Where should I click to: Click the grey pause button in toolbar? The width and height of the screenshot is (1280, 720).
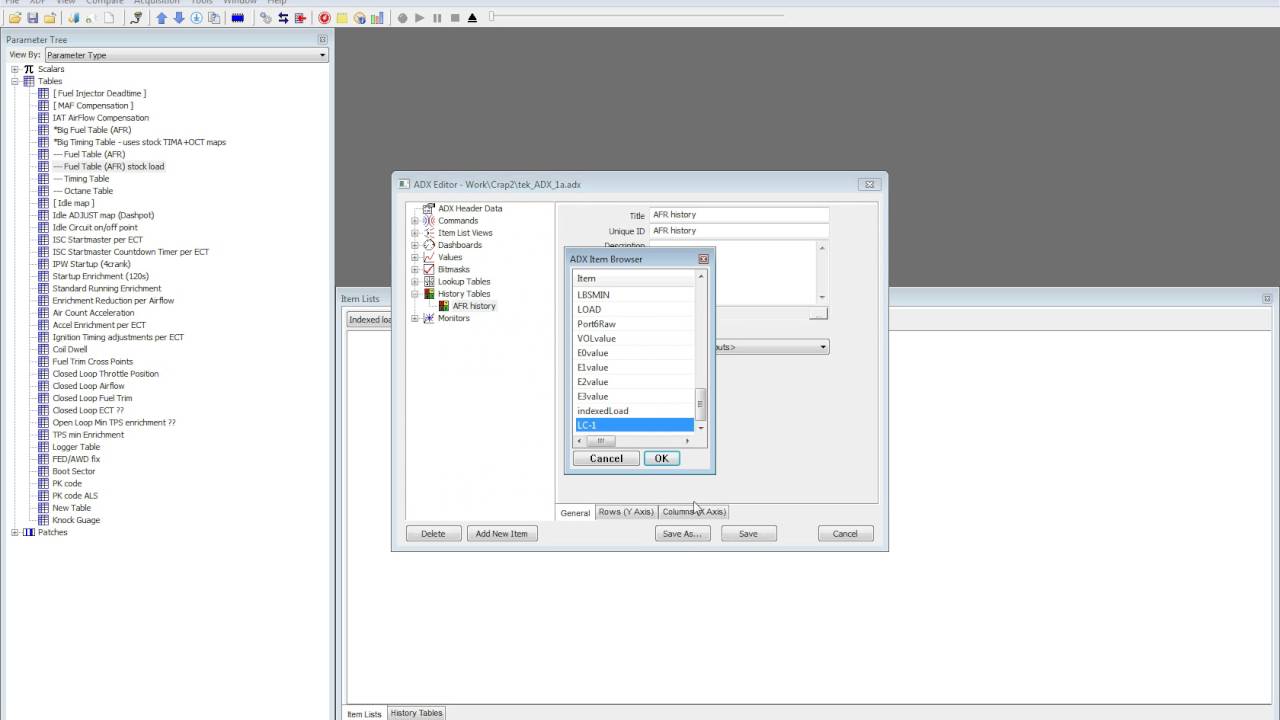[x=437, y=18]
